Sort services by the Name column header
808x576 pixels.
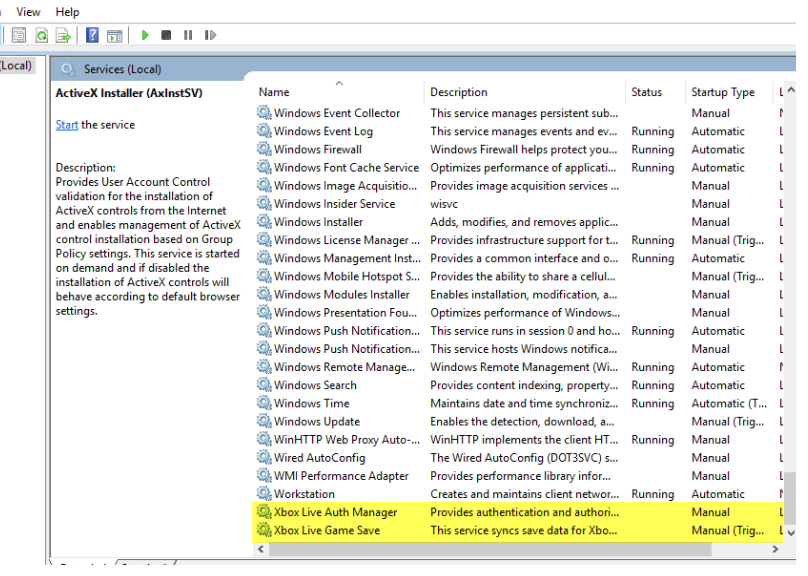click(x=274, y=92)
